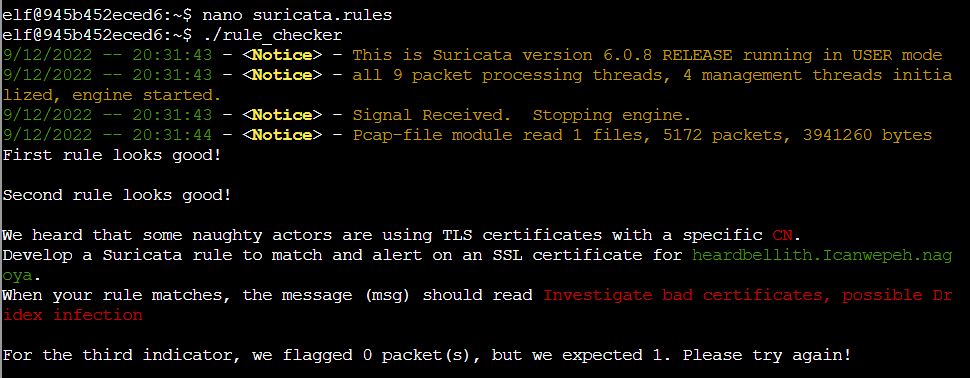This screenshot has height=378, width=970.
Task: Click the '20:31:44' timestamp
Action: (x=172, y=135)
